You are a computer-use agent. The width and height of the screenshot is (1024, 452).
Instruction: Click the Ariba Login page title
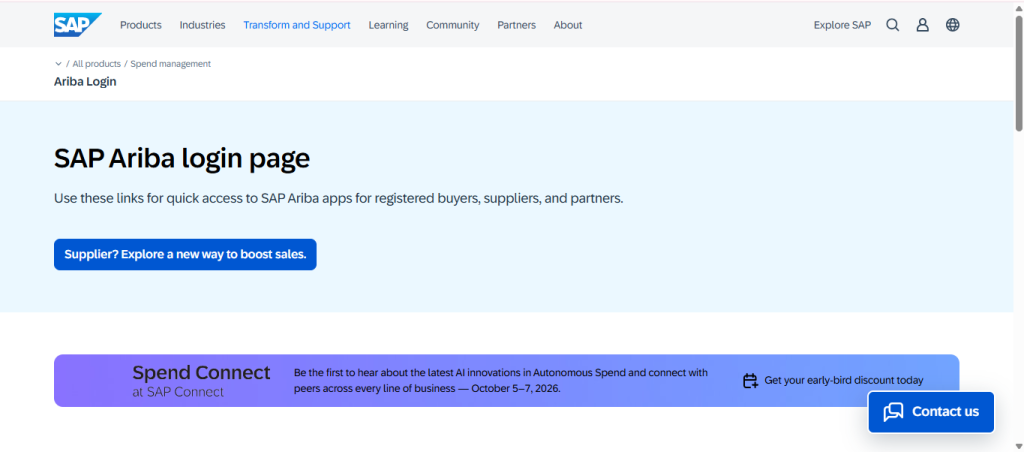[x=85, y=82]
